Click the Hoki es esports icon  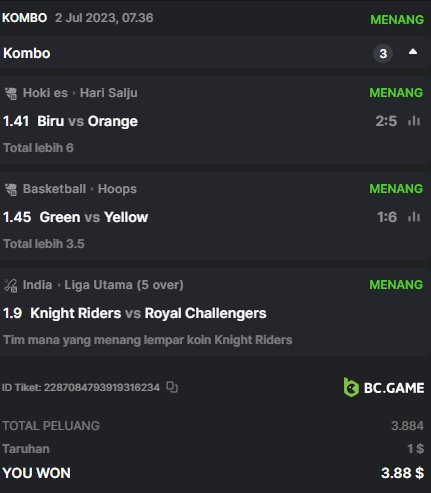[x=11, y=93]
